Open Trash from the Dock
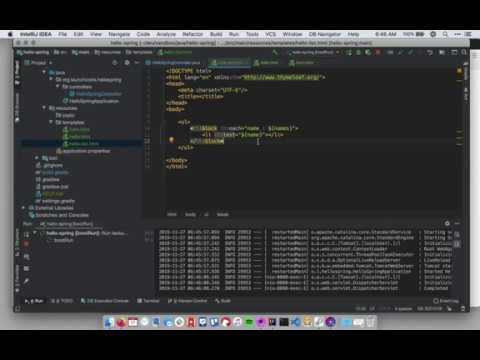Image resolution: width=480 pixels, height=360 pixels. pyautogui.click(x=370, y=322)
